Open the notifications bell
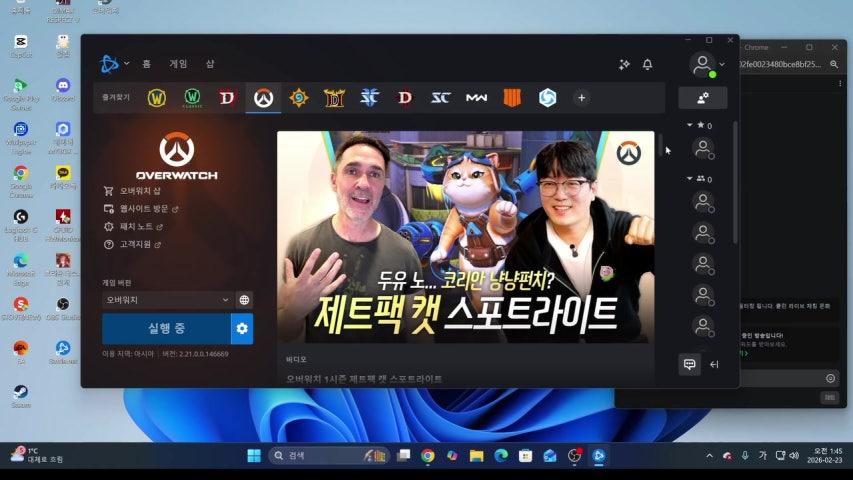Viewport: 853px width, 480px height. pos(647,64)
